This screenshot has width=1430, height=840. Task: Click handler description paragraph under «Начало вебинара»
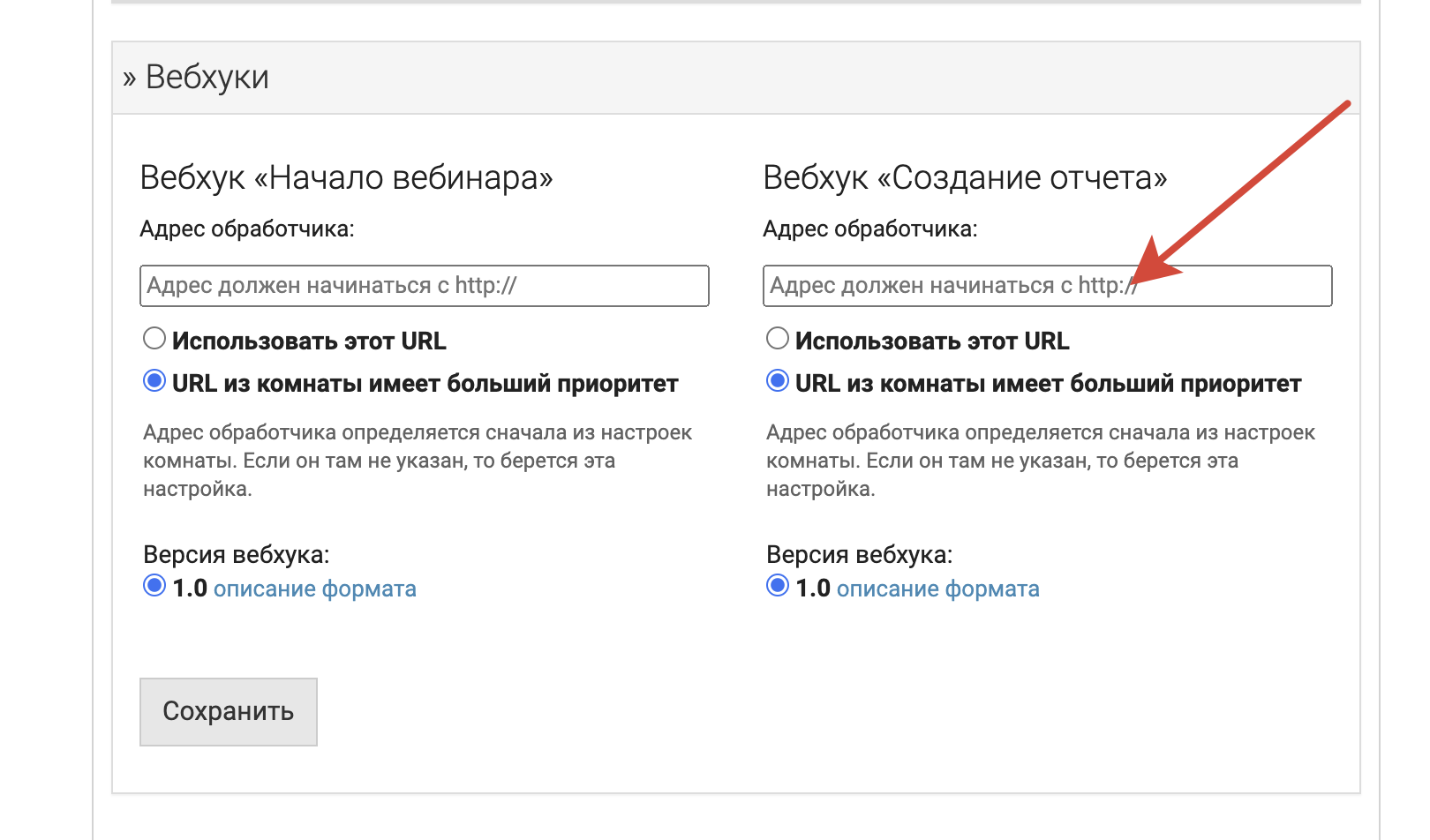[x=417, y=461]
